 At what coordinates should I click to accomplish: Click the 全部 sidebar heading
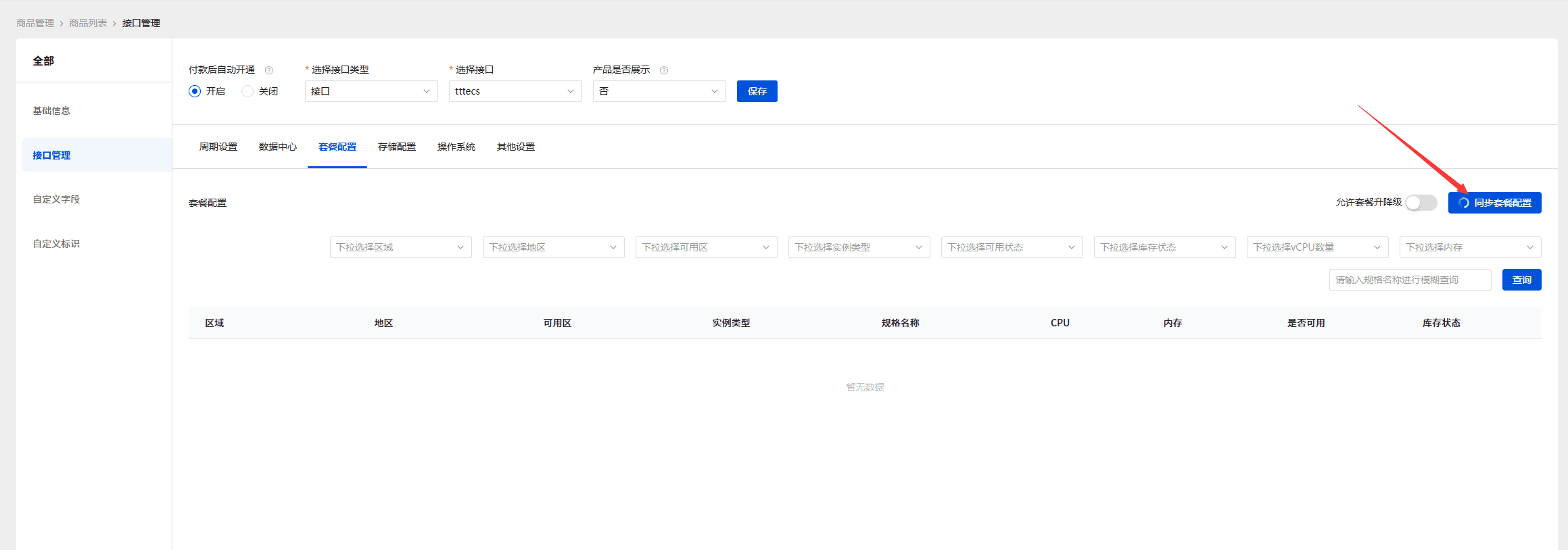click(x=43, y=61)
